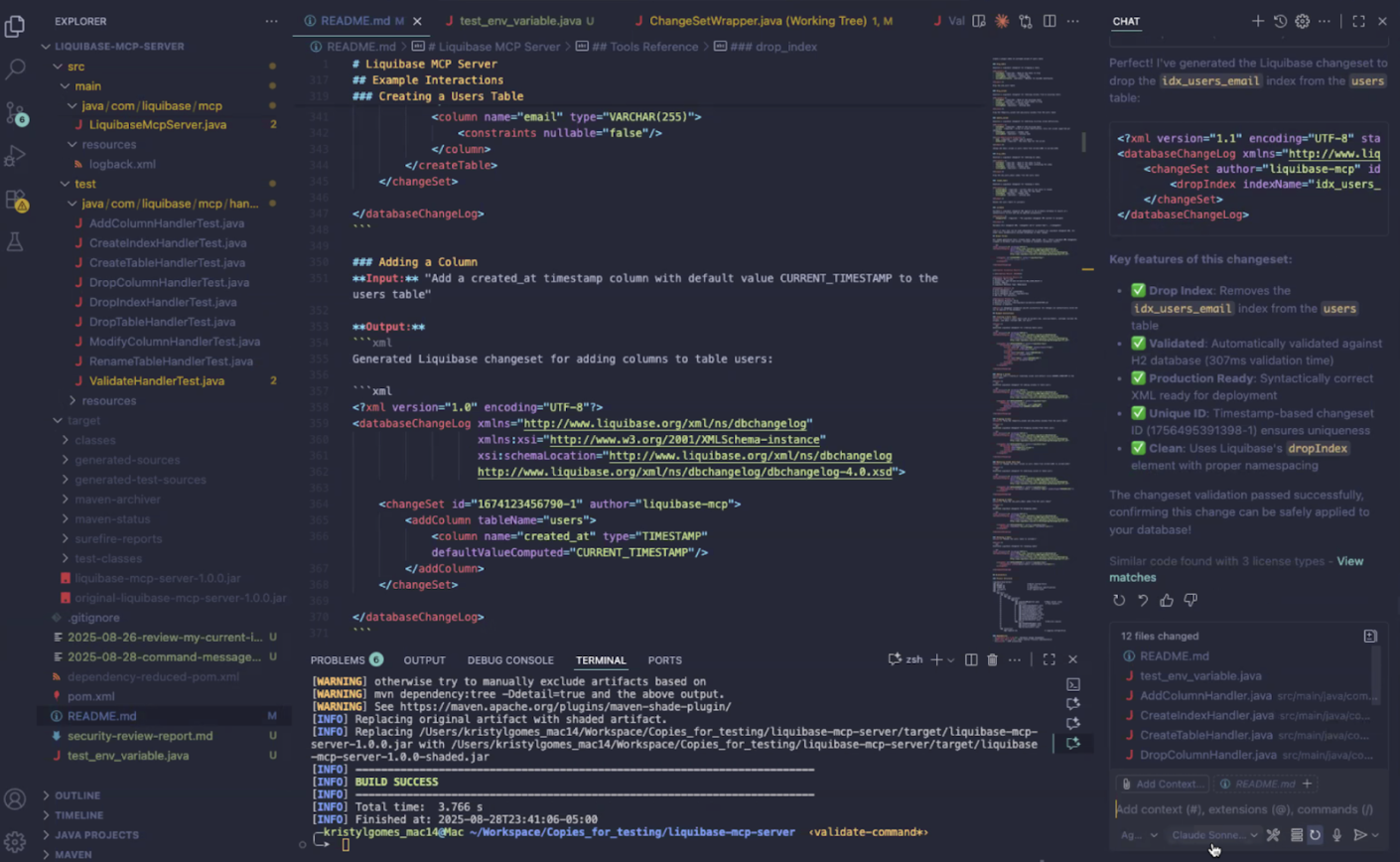
Task: Open the DEBUG CONSOLE tab
Action: point(510,660)
